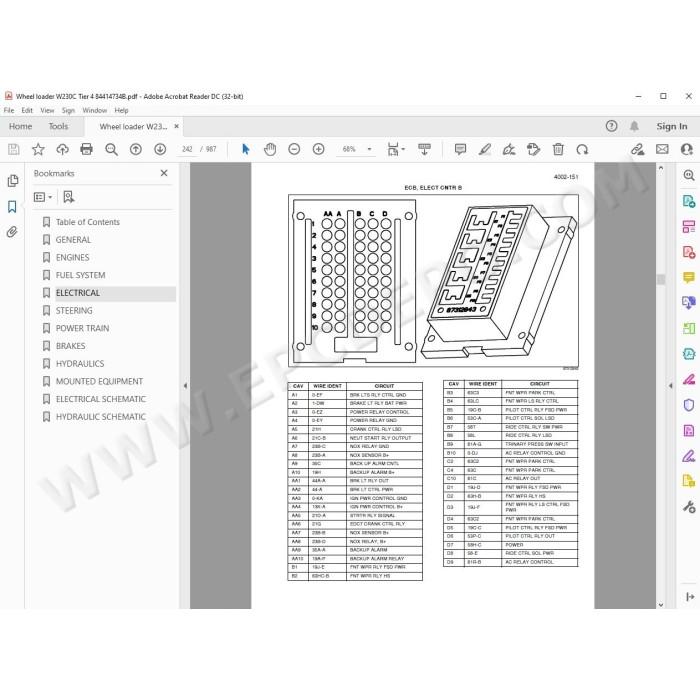Open the STEERING bookmark
Viewport: 700px width, 700px height.
point(74,311)
